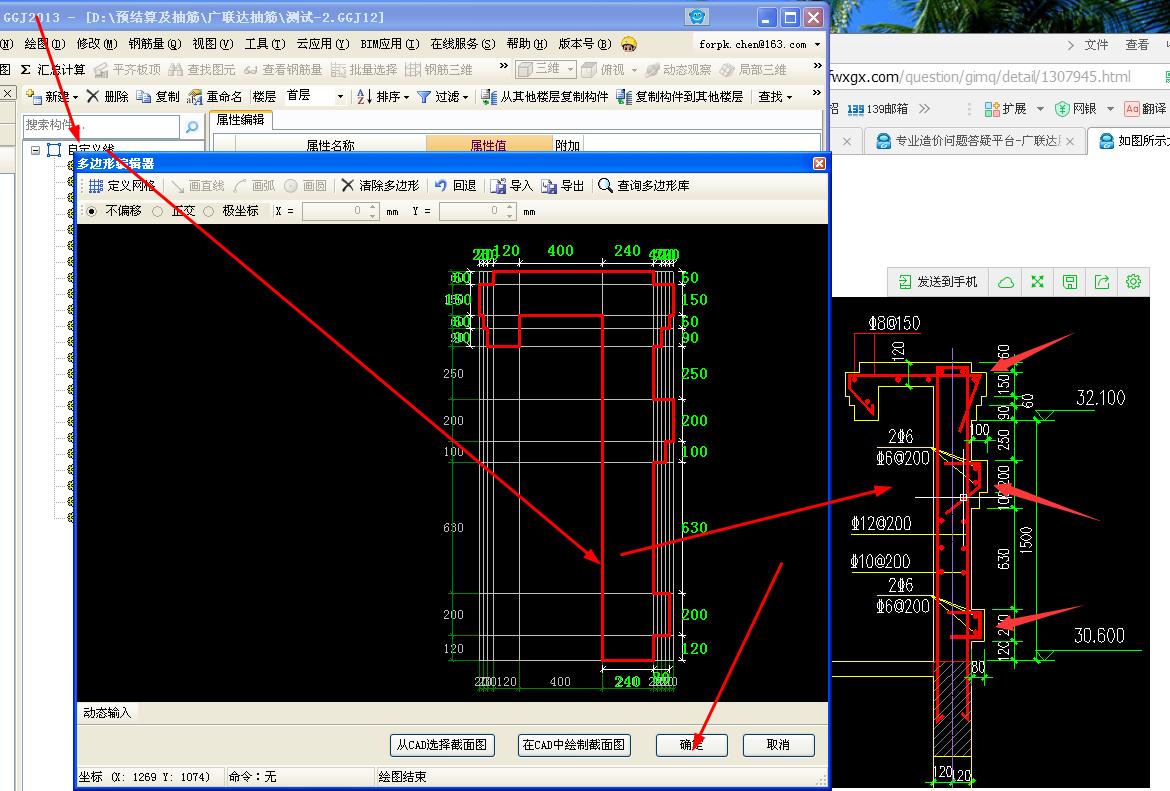This screenshot has height=791, width=1170.
Task: Select the 不偏移 radio button
Action: (x=92, y=211)
